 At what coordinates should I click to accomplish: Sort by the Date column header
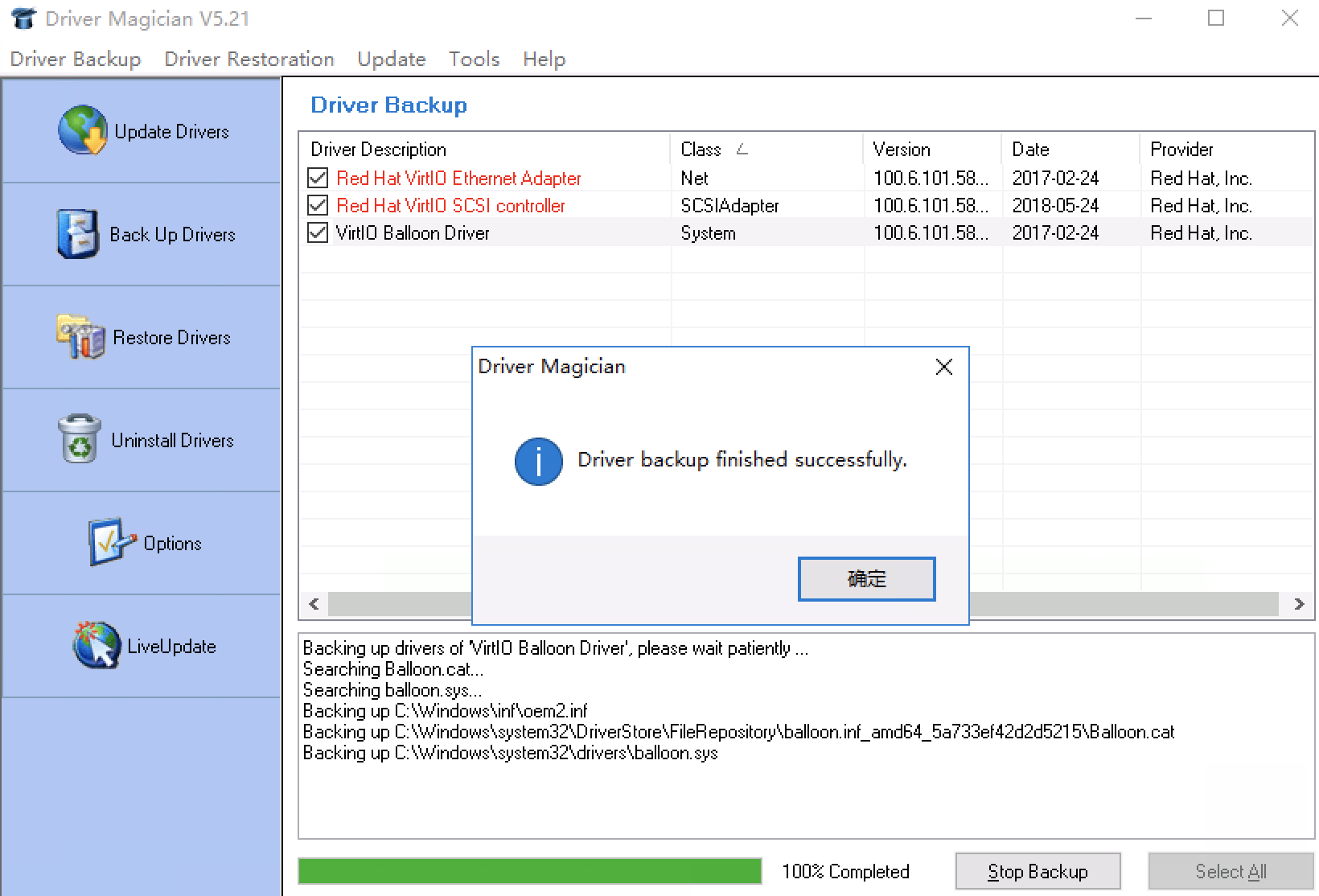tap(1071, 149)
